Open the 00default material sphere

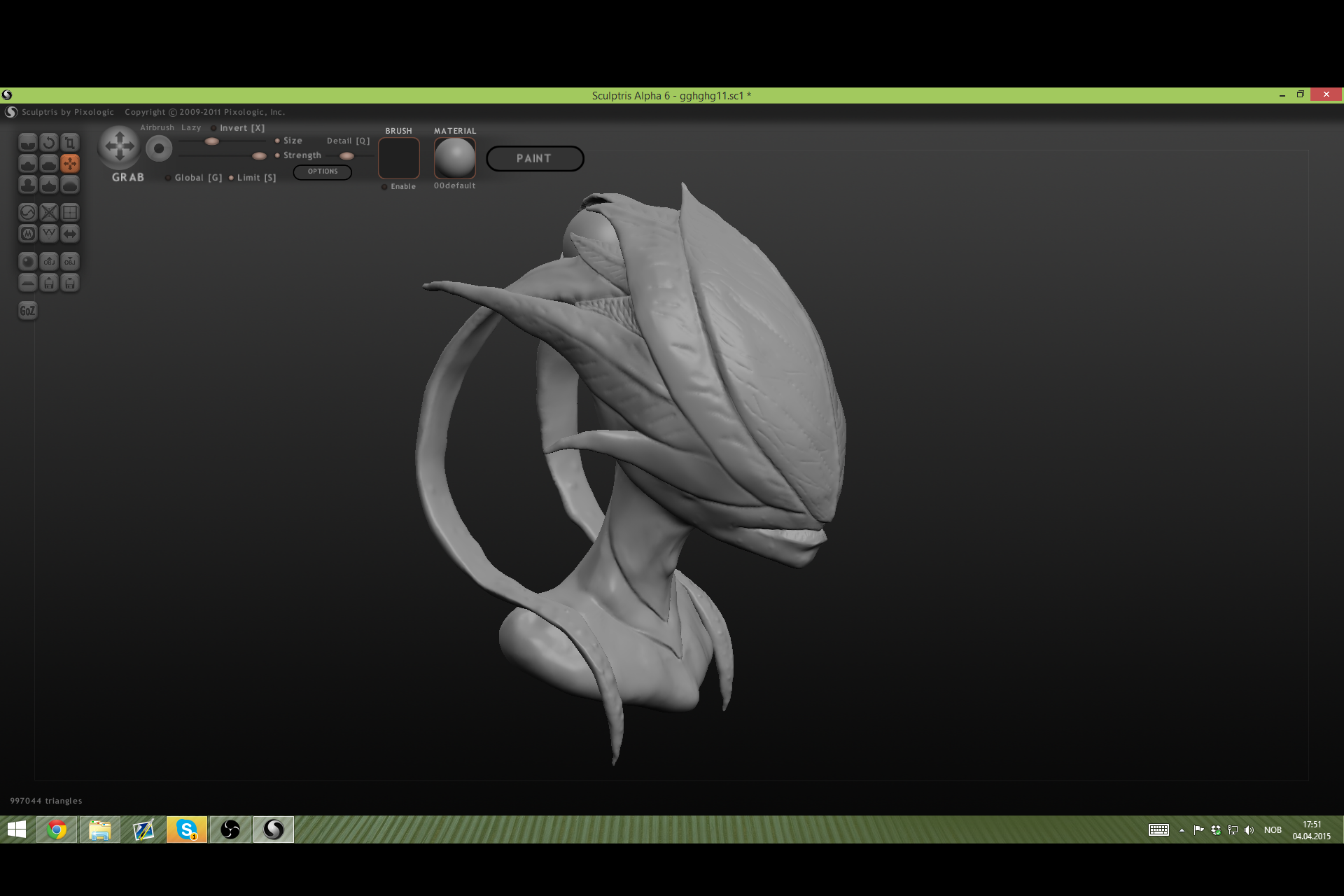pyautogui.click(x=455, y=157)
